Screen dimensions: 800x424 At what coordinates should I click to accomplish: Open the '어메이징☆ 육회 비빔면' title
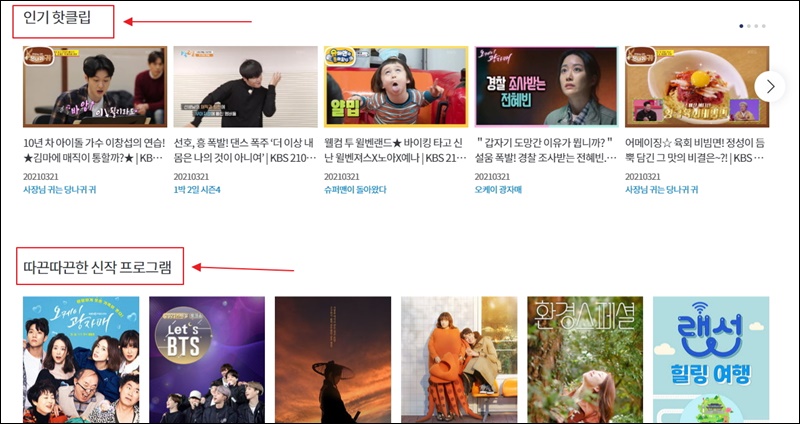pyautogui.click(x=695, y=151)
